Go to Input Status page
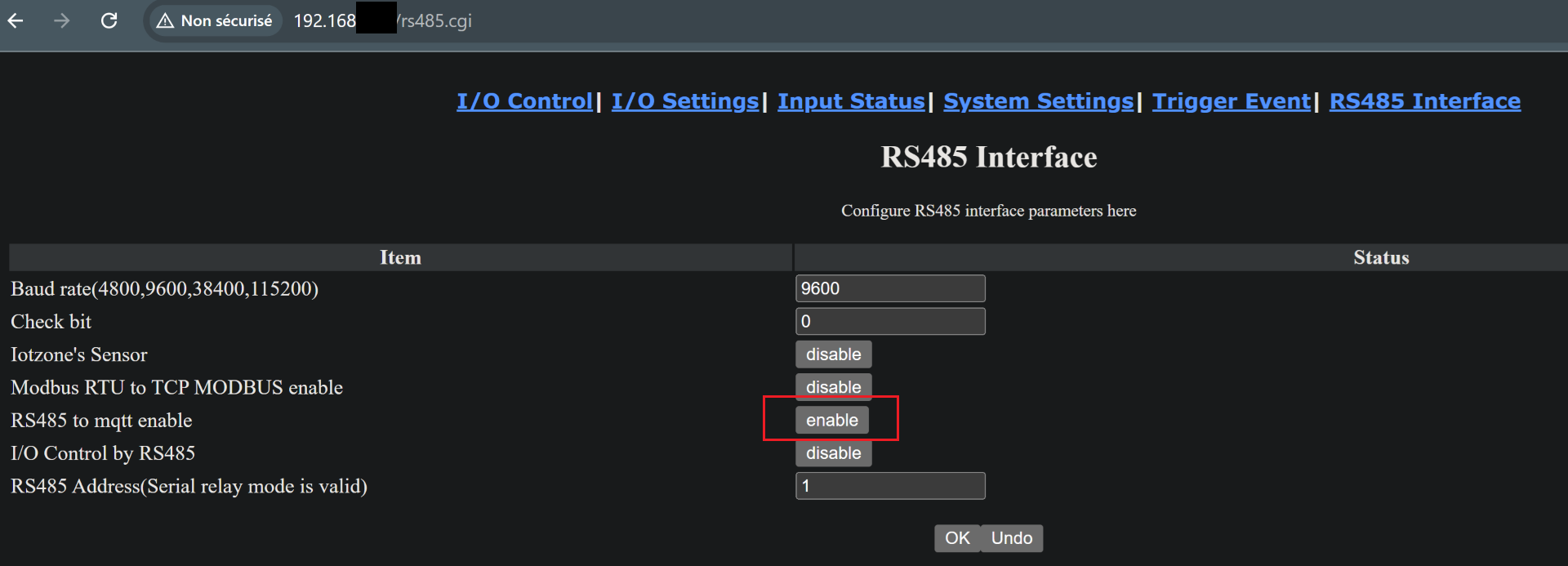 851,101
